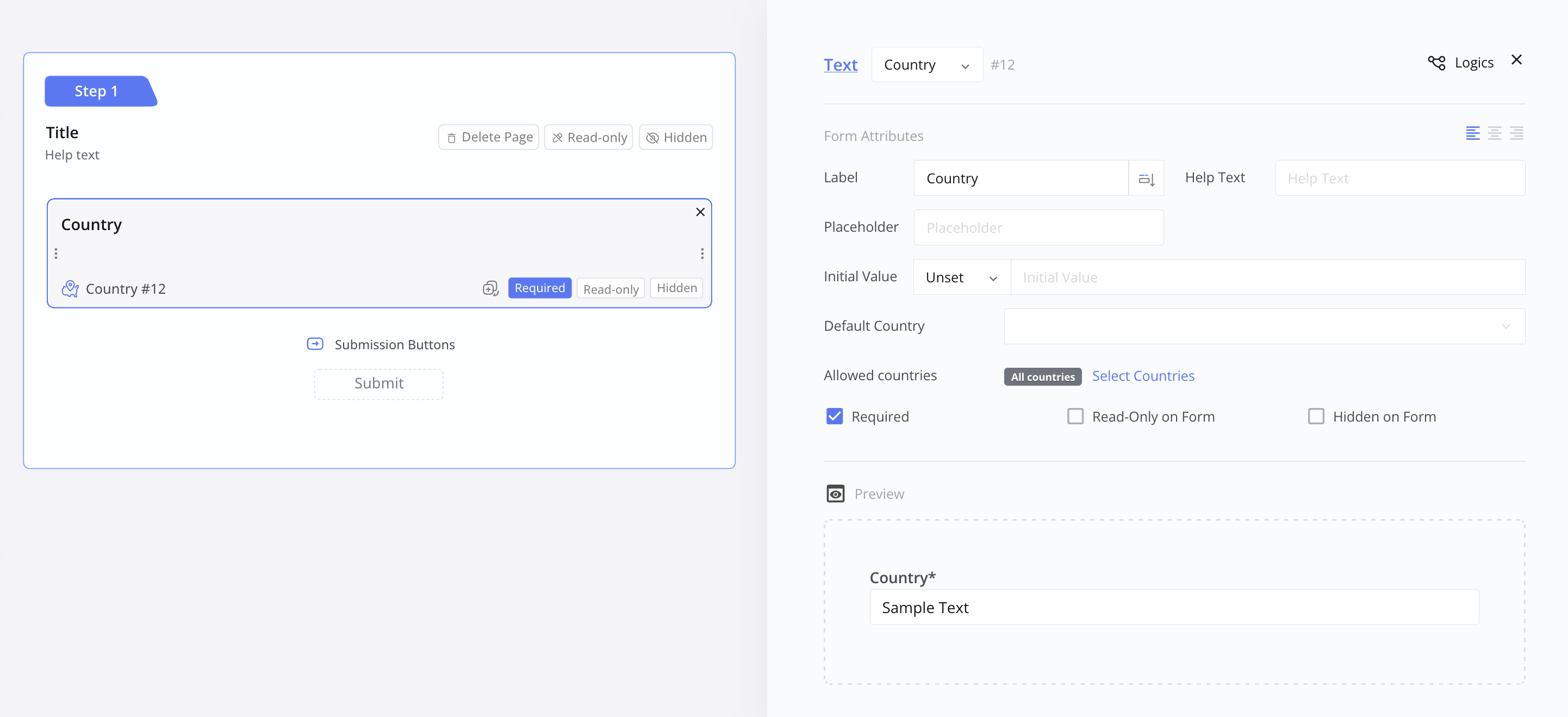Image resolution: width=1568 pixels, height=717 pixels.
Task: Click duplicate field icon on Country card
Action: (490, 288)
